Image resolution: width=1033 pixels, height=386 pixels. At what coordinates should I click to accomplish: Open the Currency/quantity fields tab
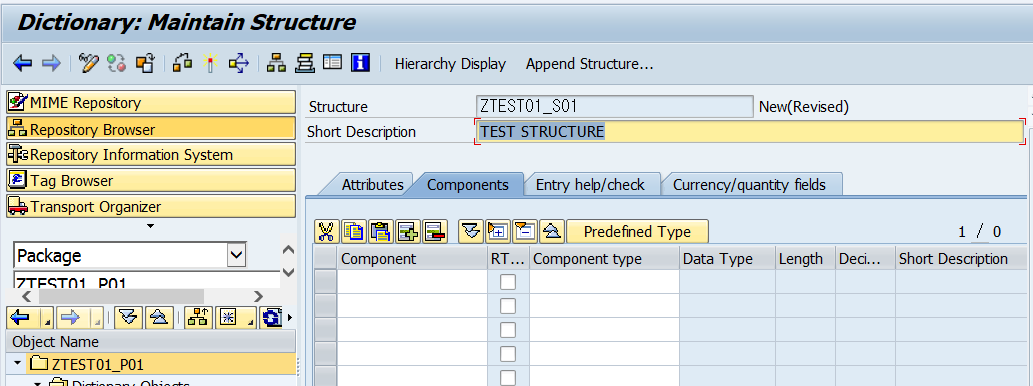coord(749,184)
